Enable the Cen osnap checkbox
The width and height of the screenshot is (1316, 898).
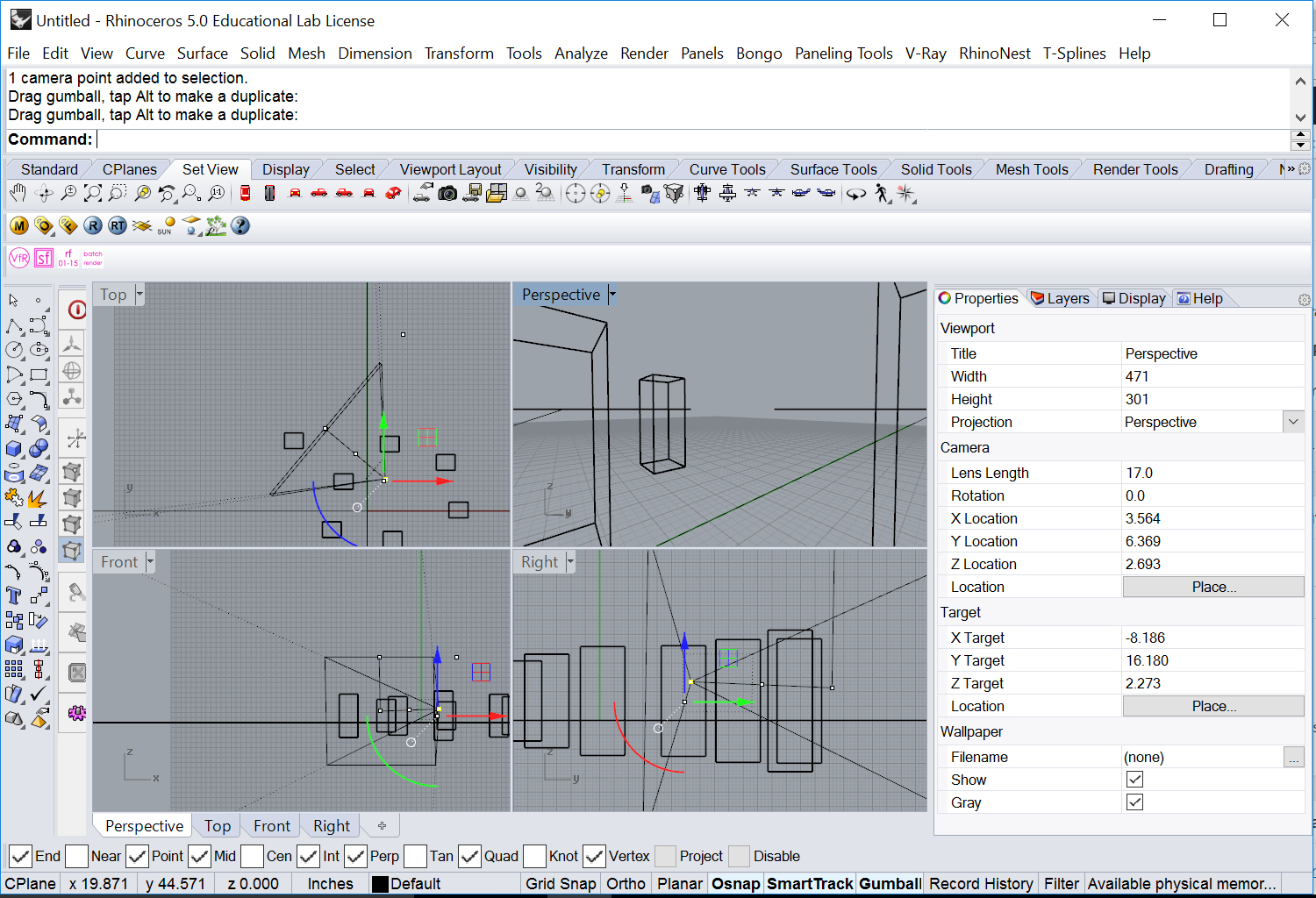[252, 856]
